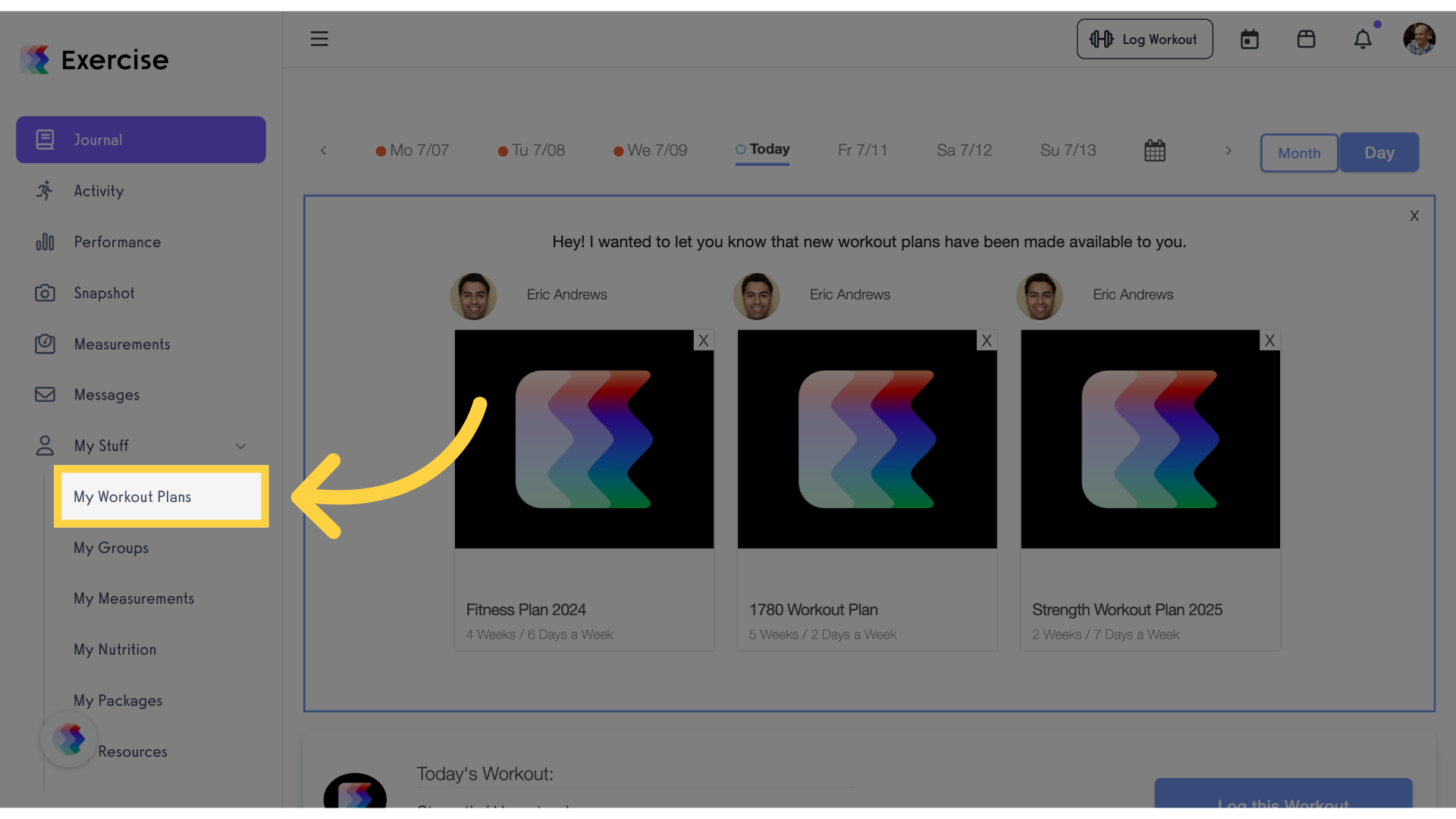Image resolution: width=1456 pixels, height=819 pixels.
Task: Click Eric Andrews avatar above Fitness Plan 2024
Action: point(473,296)
